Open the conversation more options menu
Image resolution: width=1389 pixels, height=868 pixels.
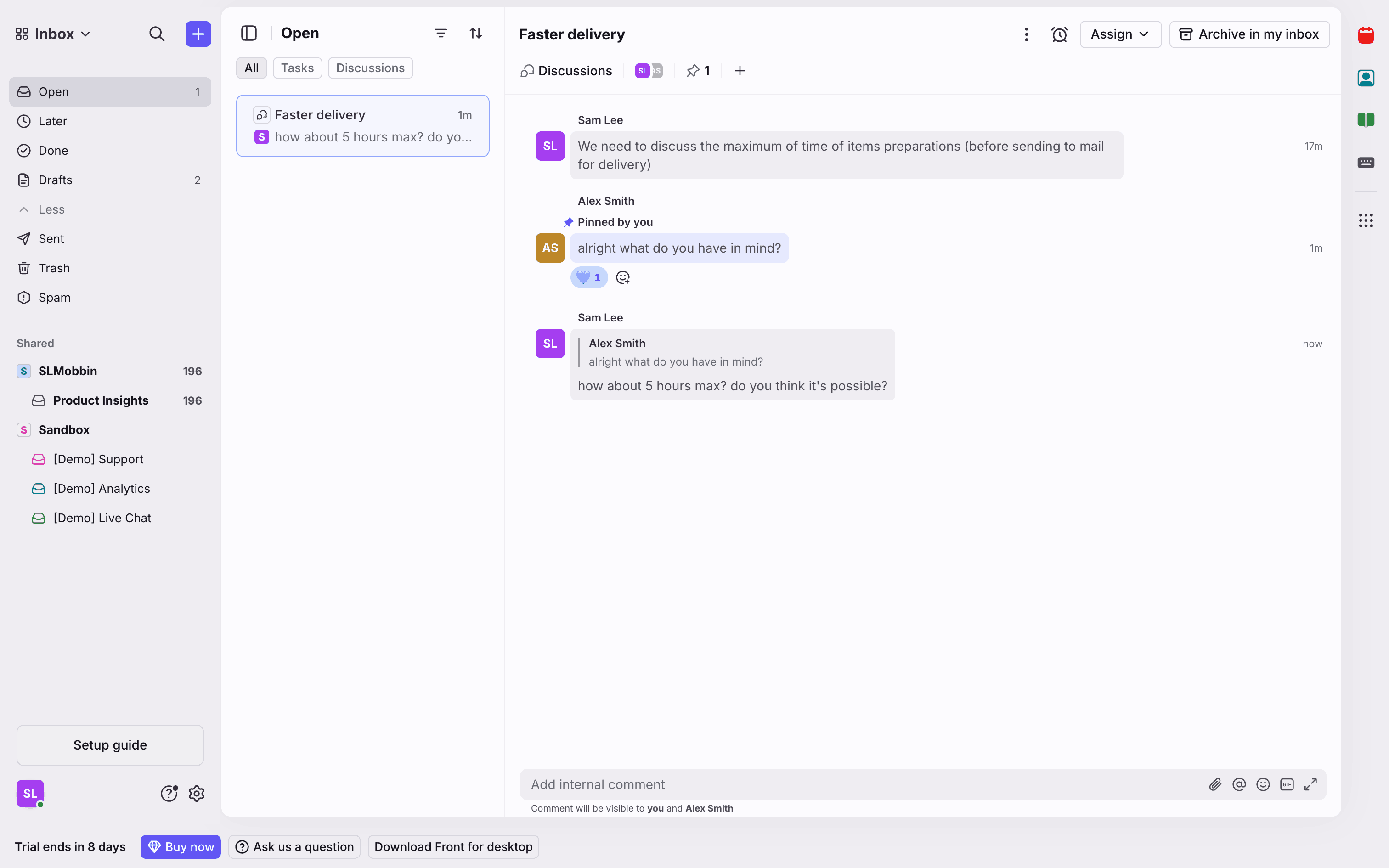coord(1026,34)
